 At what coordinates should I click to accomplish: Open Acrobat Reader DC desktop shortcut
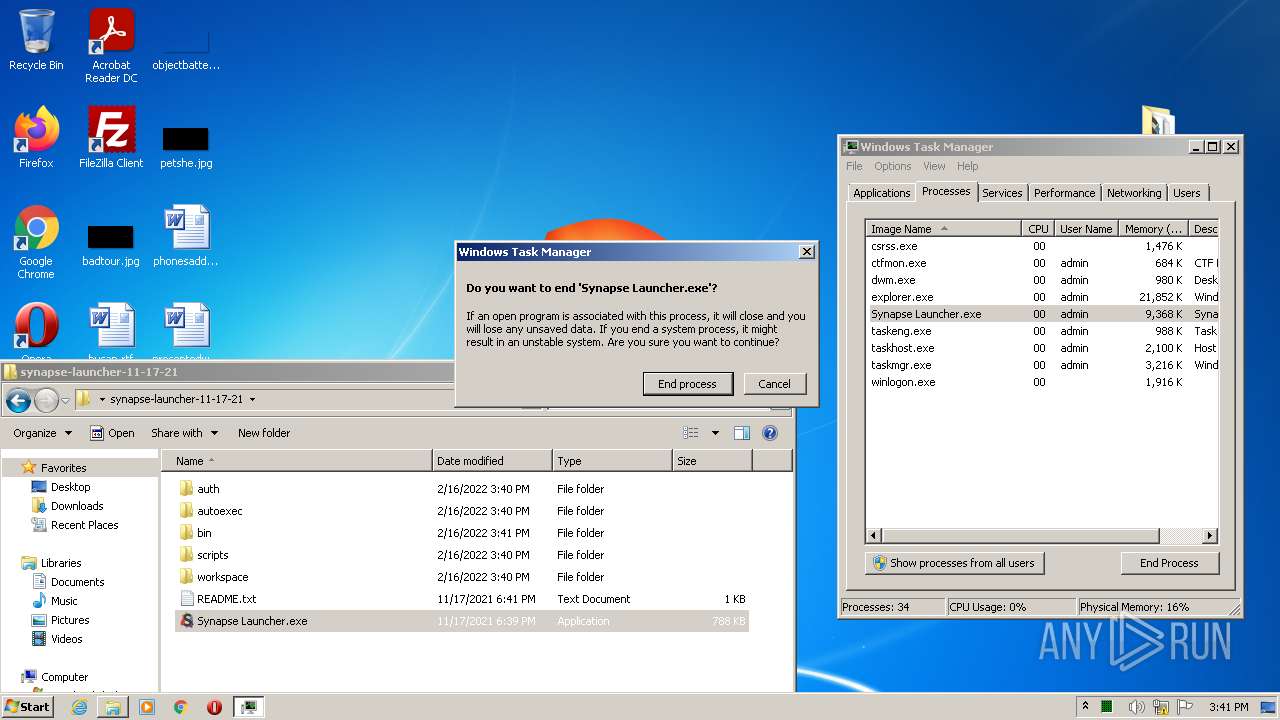111,46
